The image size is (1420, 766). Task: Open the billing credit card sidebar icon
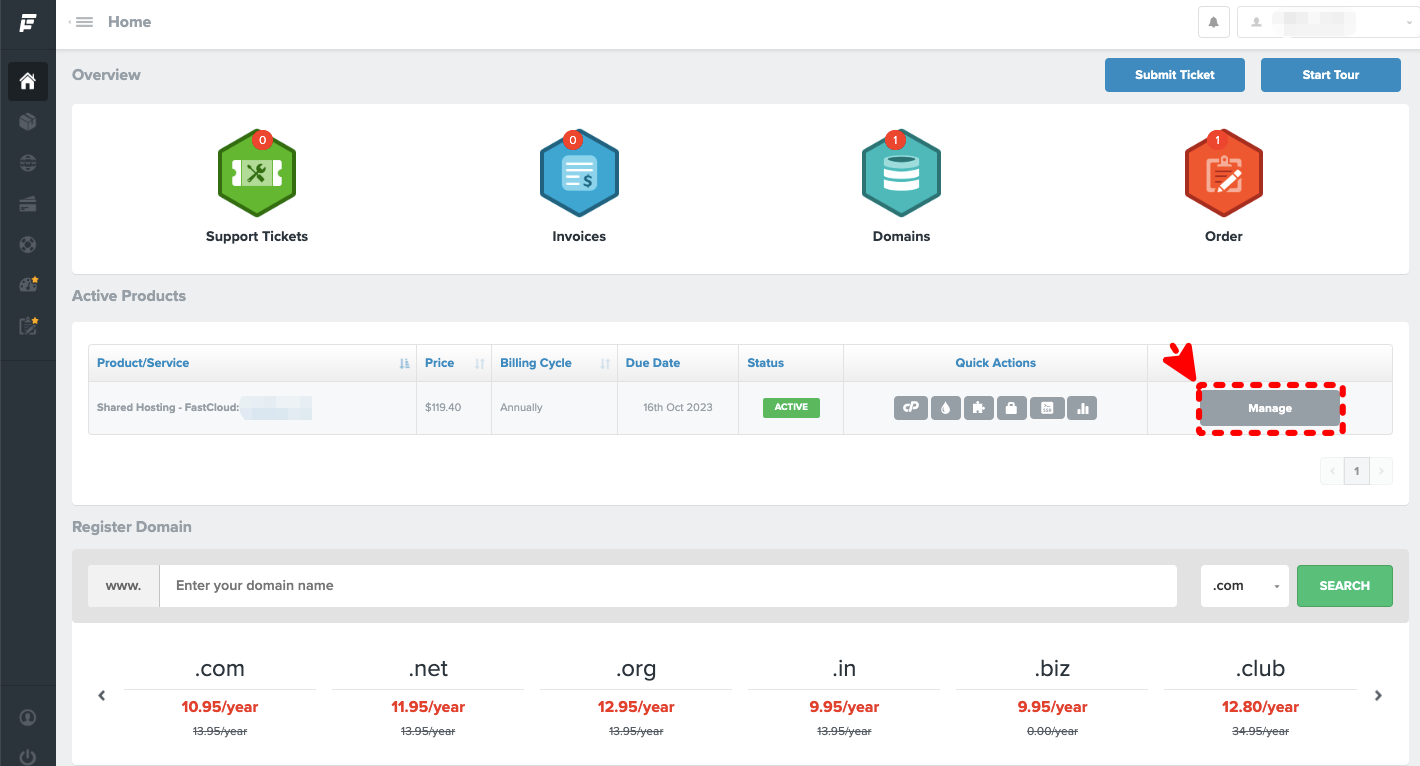[28, 204]
